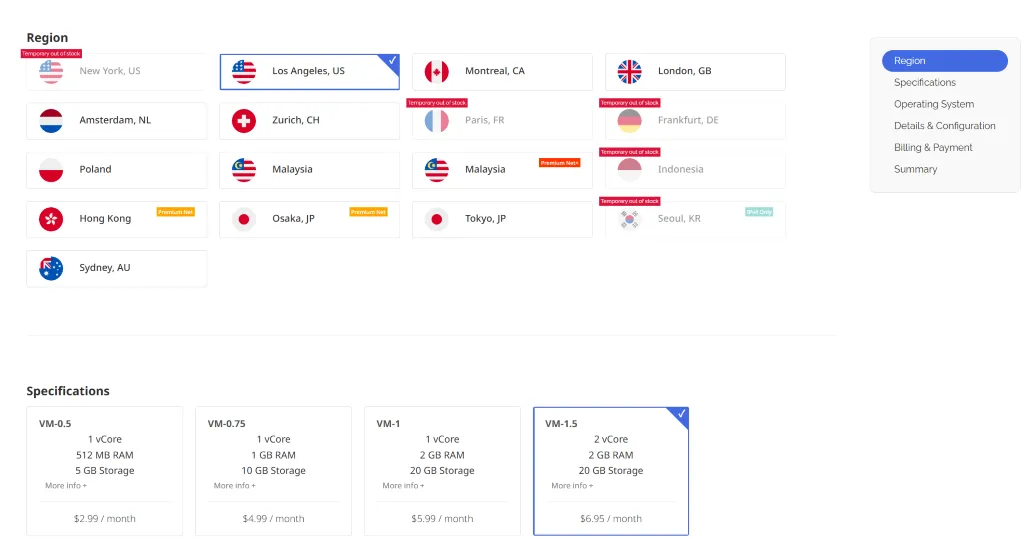Viewport: 1024px width, 539px height.
Task: Jump to Billing & Payment section
Action: (x=933, y=148)
